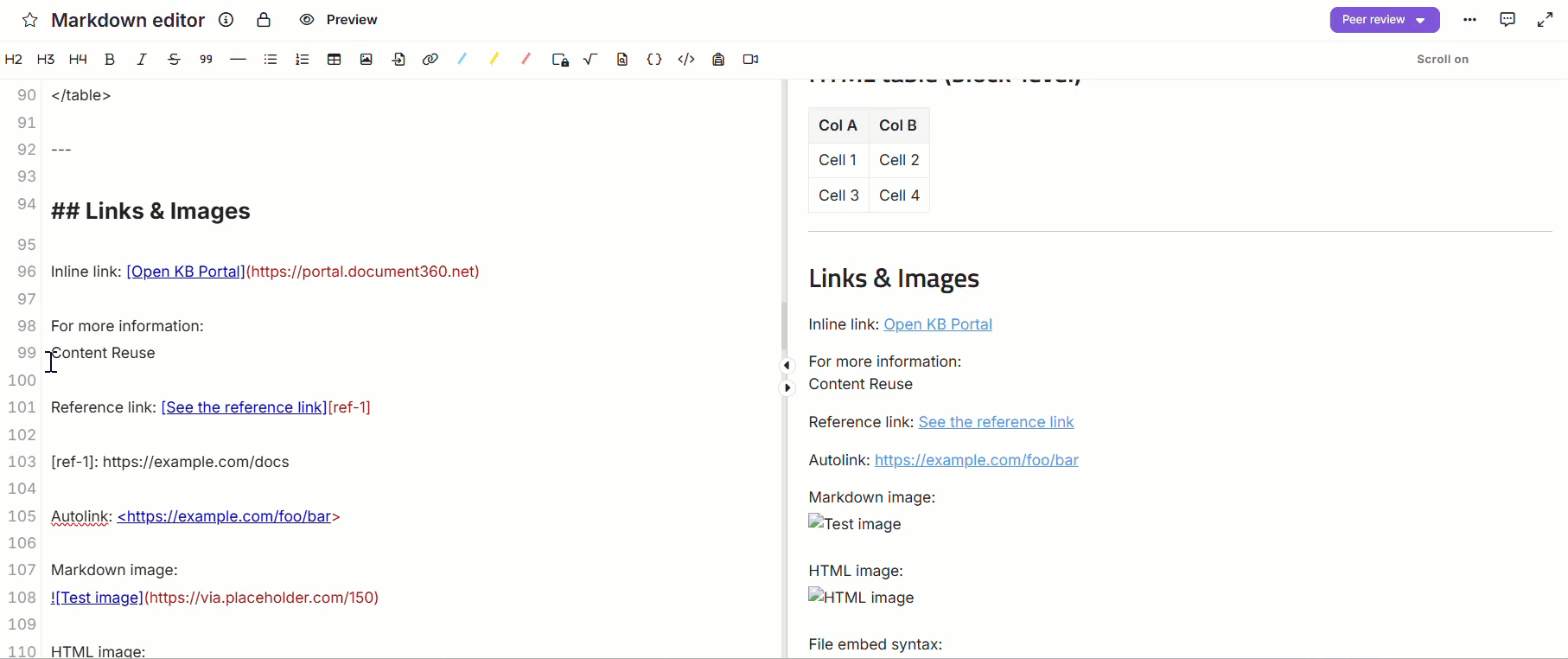Toggle the Scroll on sync setting
1568x659 pixels.
pos(1442,60)
